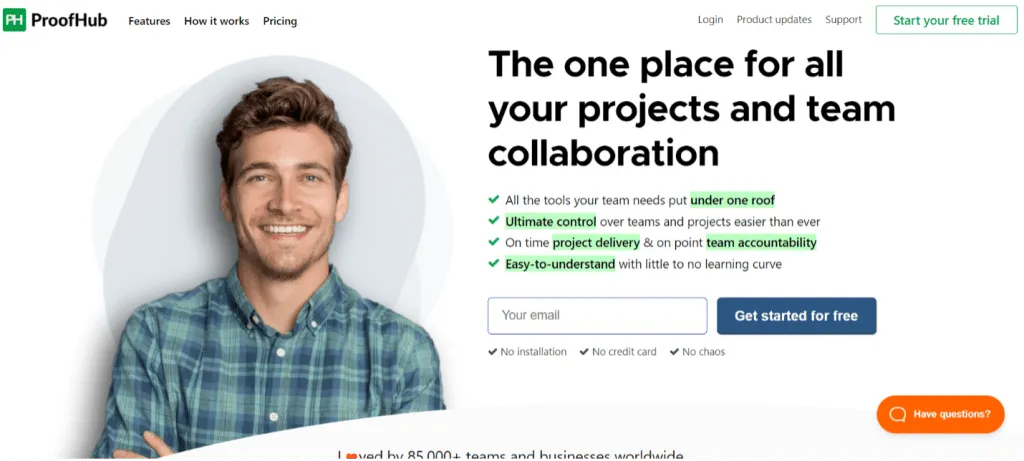Click Start your free trial button
Image resolution: width=1024 pixels, height=461 pixels.
pos(946,20)
